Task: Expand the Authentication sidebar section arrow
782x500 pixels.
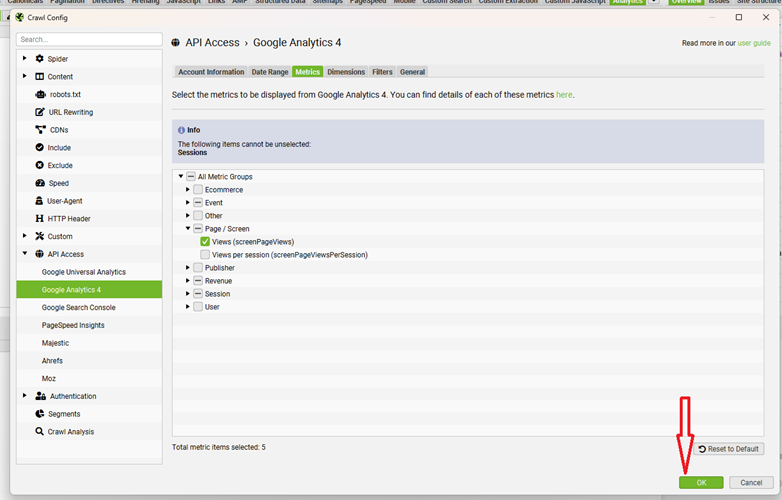Action: [24, 396]
